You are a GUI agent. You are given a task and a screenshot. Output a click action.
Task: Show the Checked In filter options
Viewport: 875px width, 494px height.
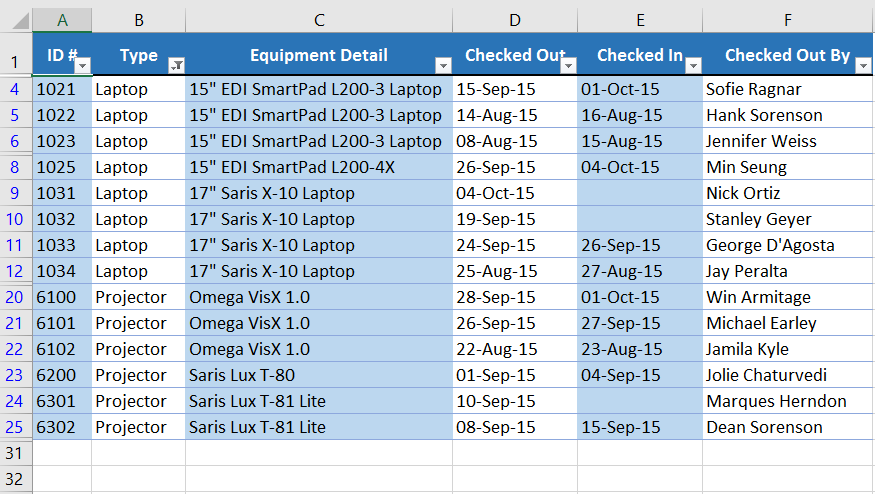click(x=692, y=65)
